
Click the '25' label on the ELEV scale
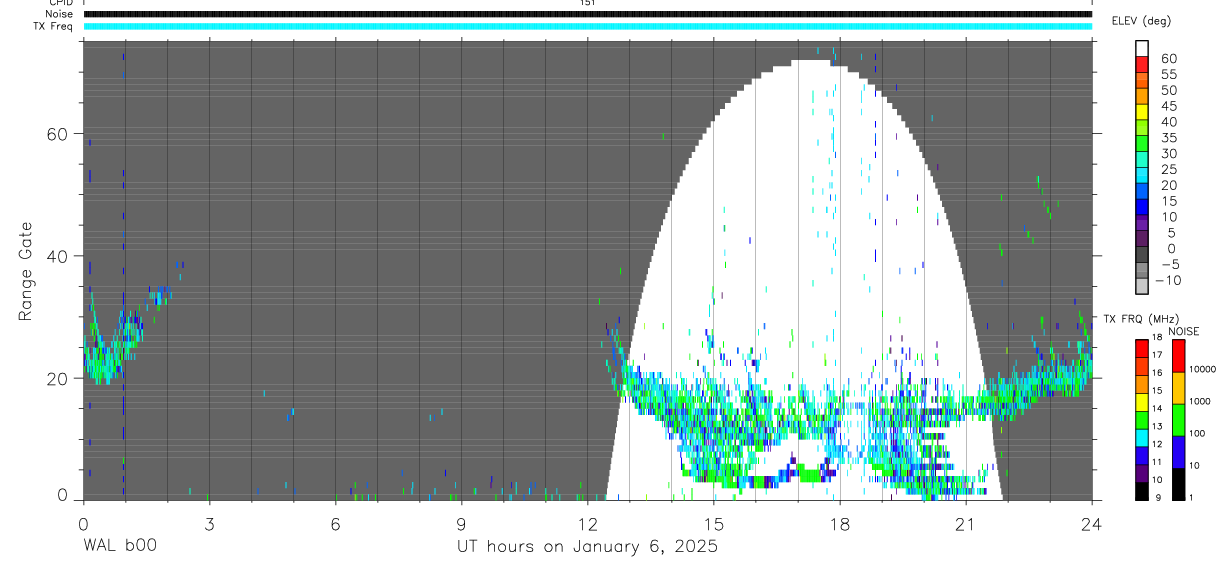click(1169, 169)
